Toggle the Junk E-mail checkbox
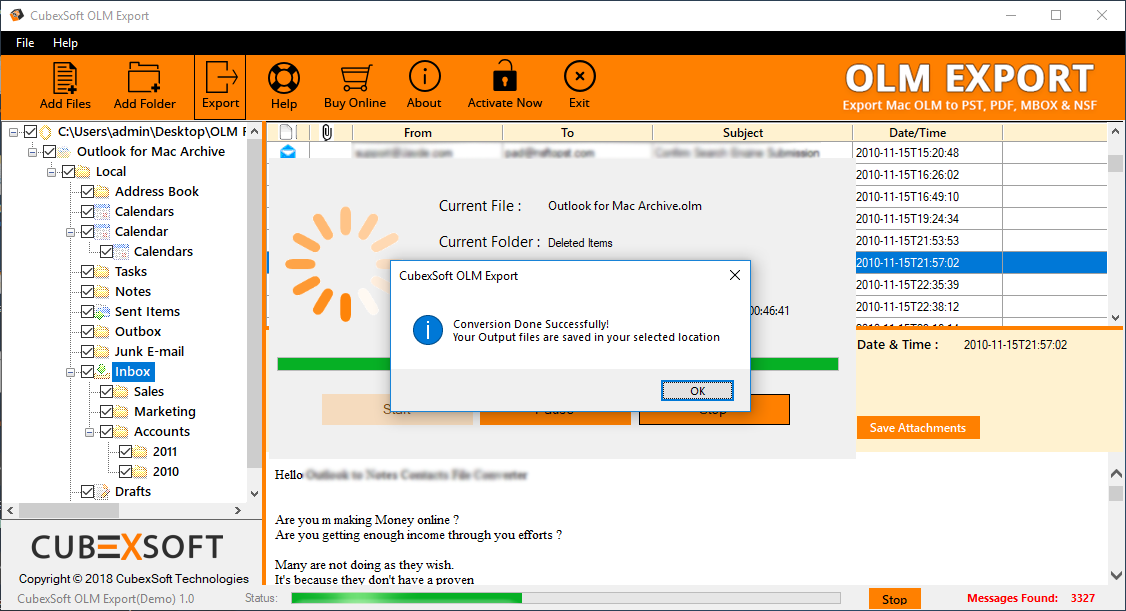This screenshot has width=1126, height=611. click(x=87, y=352)
